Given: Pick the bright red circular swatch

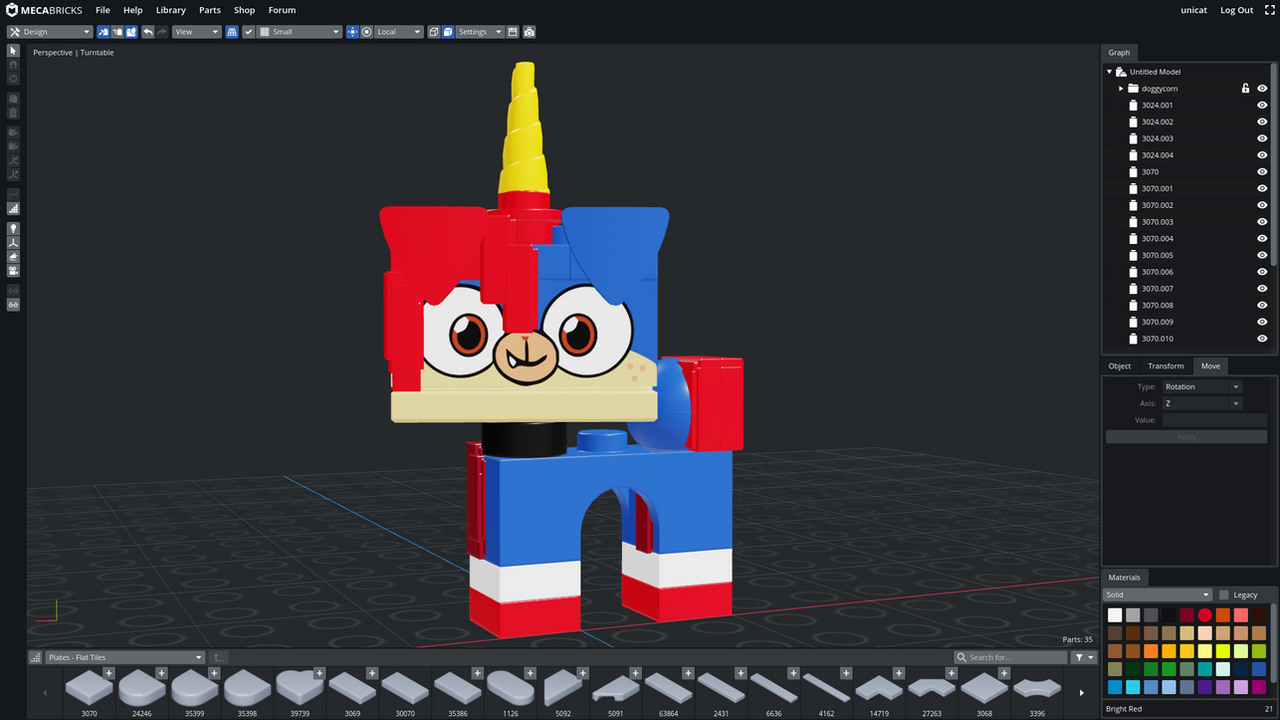Looking at the screenshot, I should (1205, 615).
